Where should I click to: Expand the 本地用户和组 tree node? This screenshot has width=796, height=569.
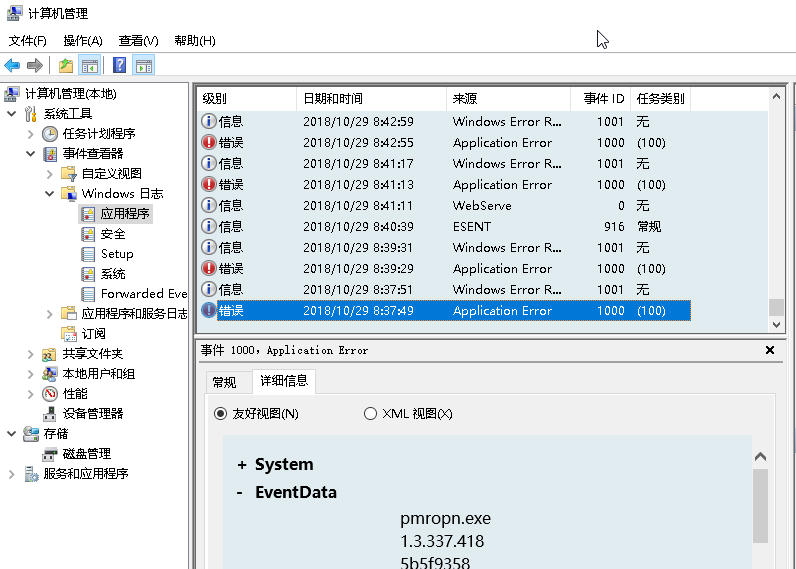pos(30,374)
